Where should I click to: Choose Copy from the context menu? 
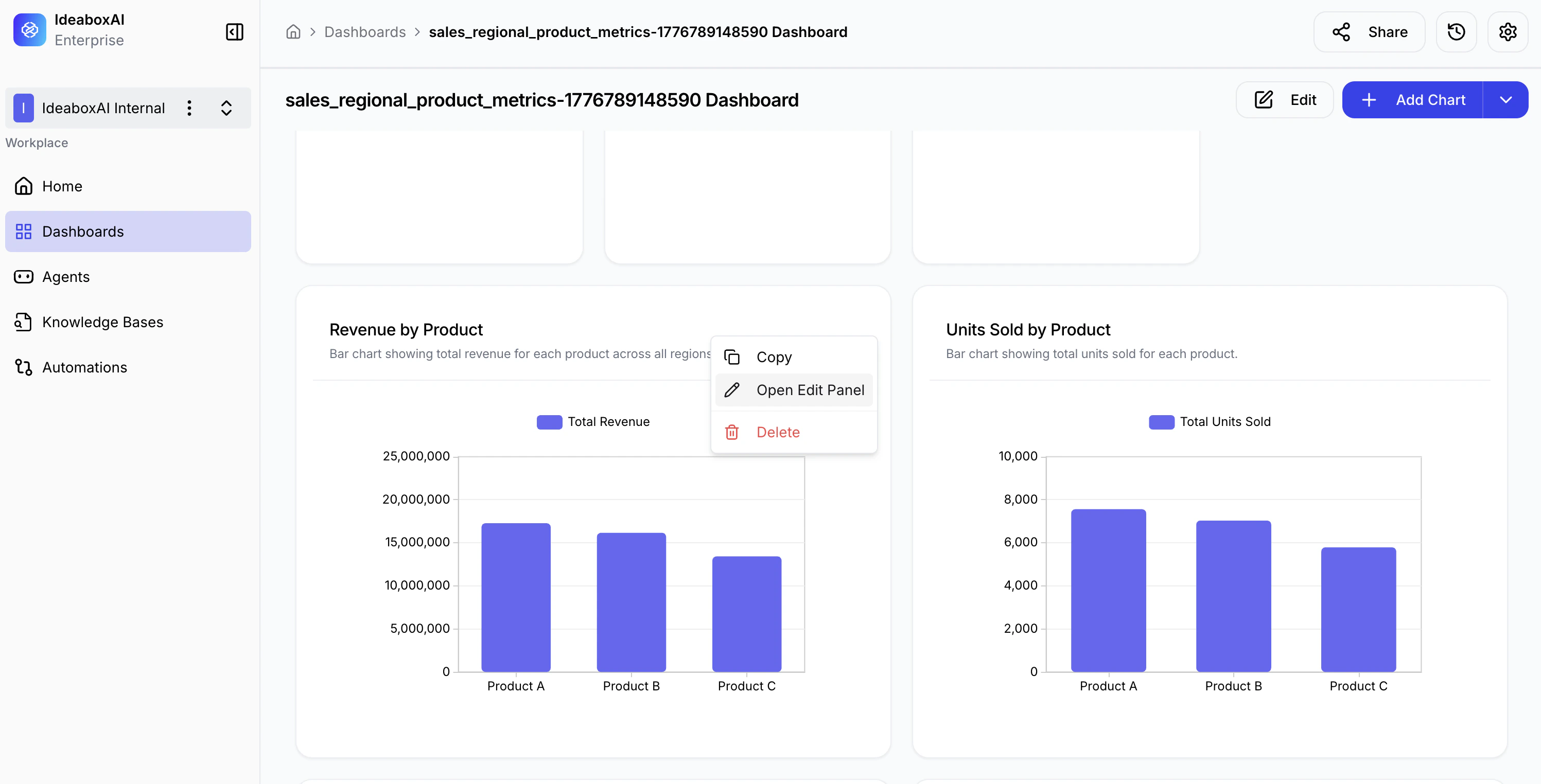(794, 357)
